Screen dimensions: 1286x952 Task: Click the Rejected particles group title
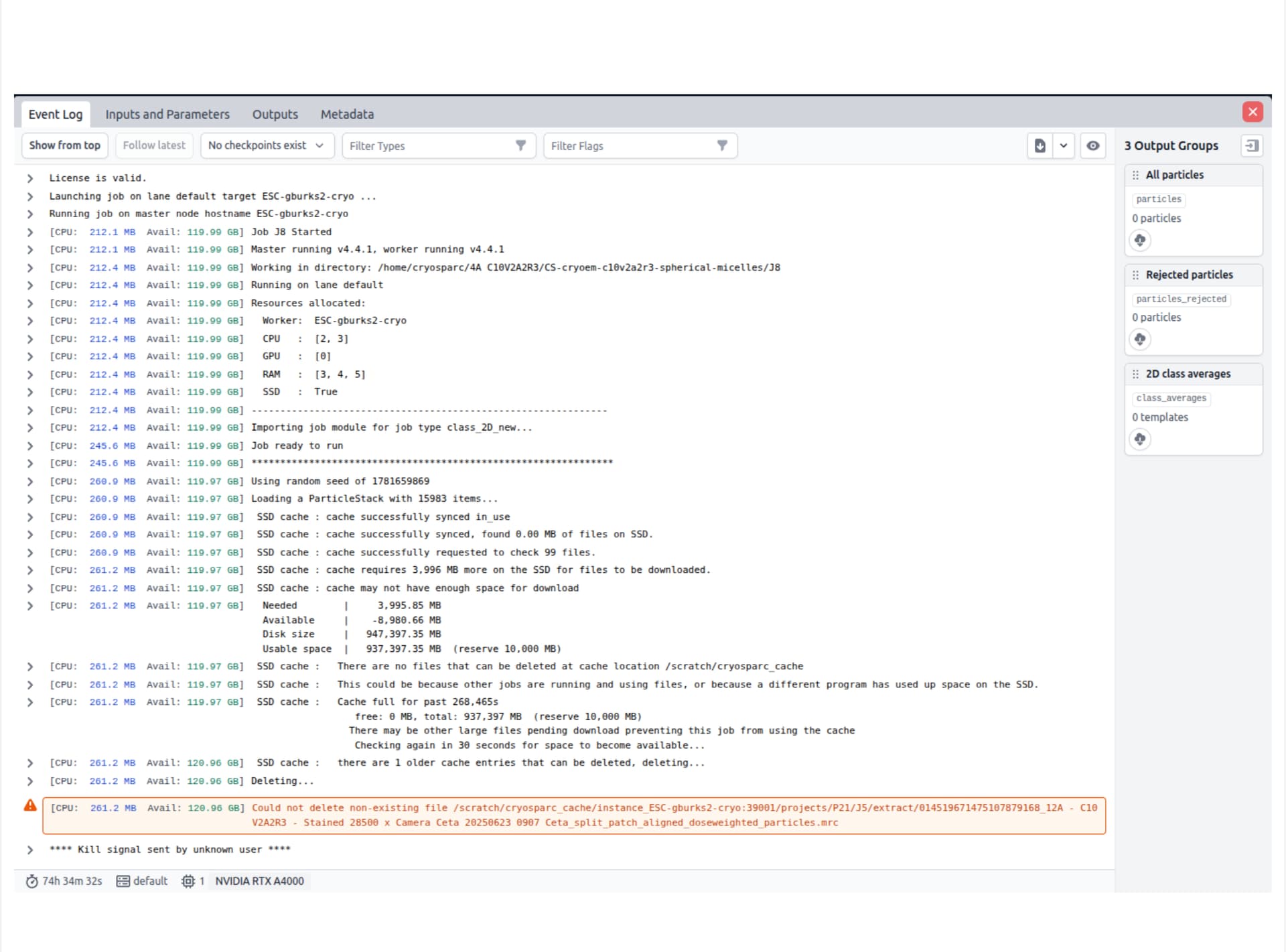(x=1189, y=275)
